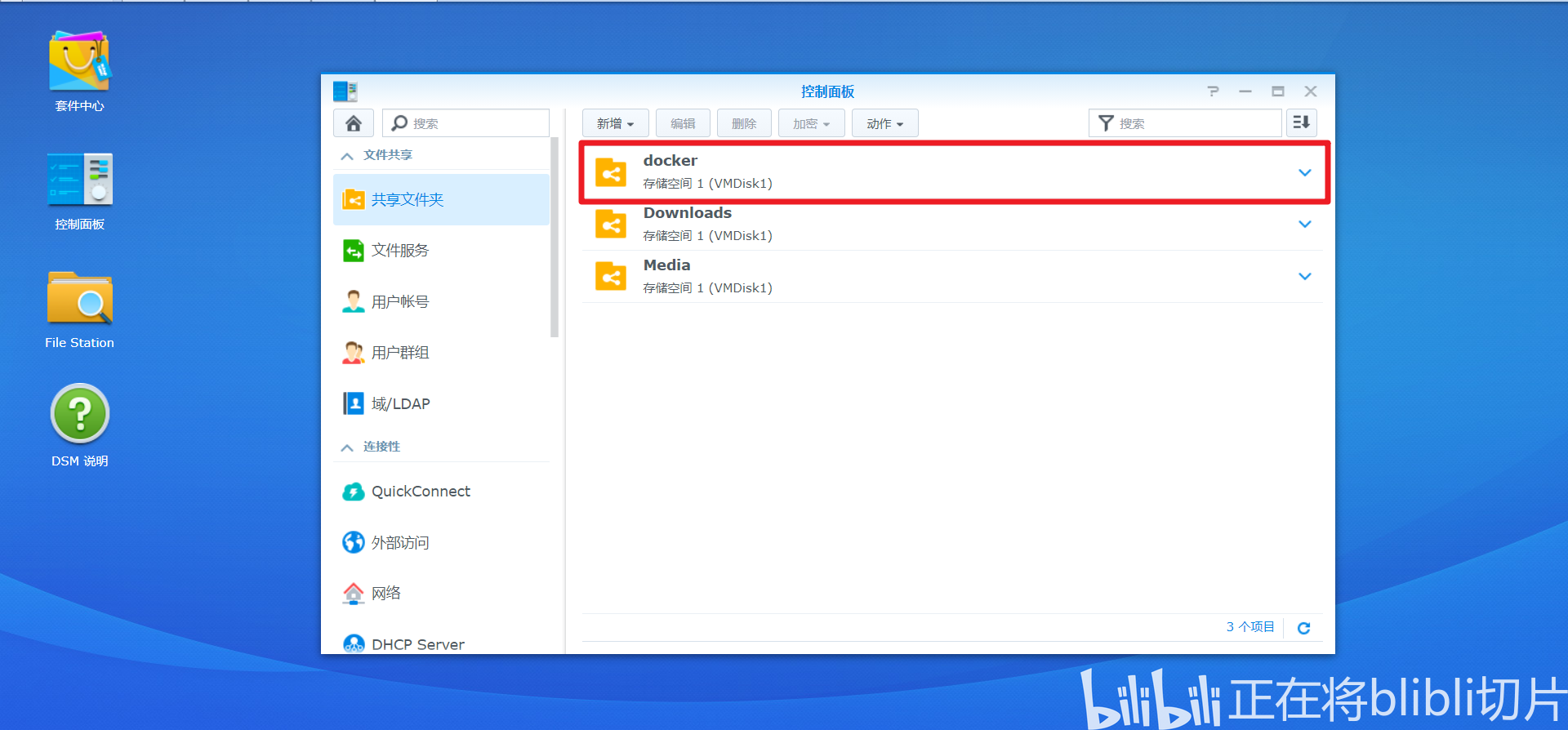Viewport: 1568px width, 730px height.
Task: Launch File Station from the desktop
Action: tap(79, 298)
